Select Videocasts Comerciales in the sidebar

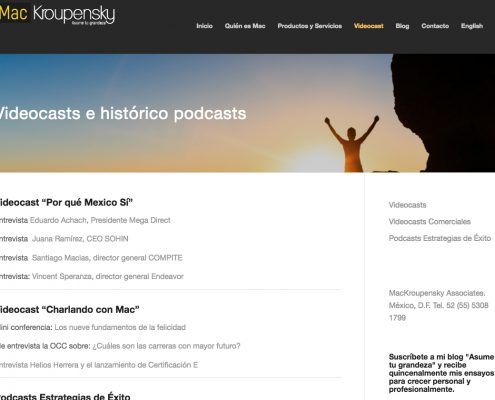430,222
